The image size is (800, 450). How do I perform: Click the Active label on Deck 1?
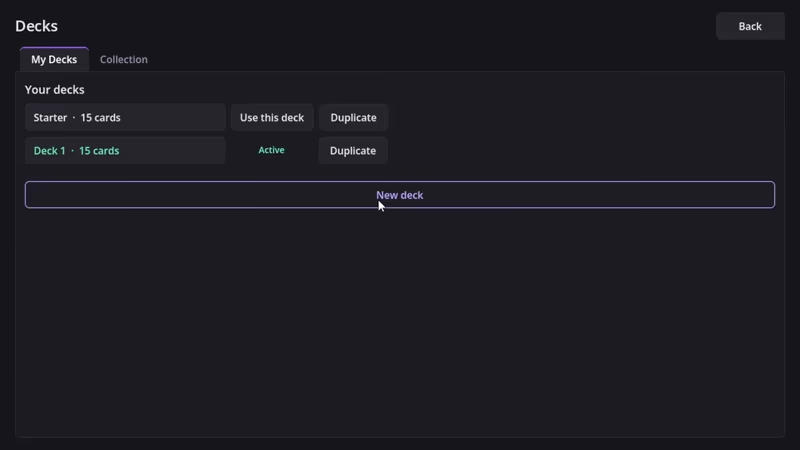pos(271,150)
